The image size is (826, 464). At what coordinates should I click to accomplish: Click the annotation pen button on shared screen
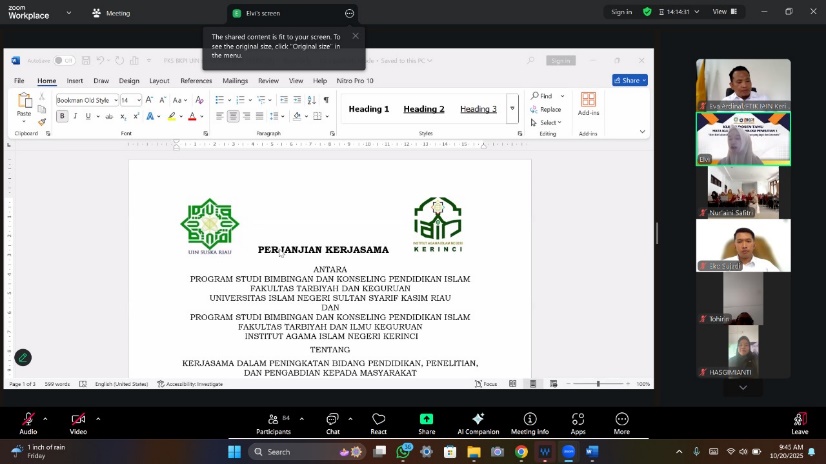pyautogui.click(x=23, y=357)
